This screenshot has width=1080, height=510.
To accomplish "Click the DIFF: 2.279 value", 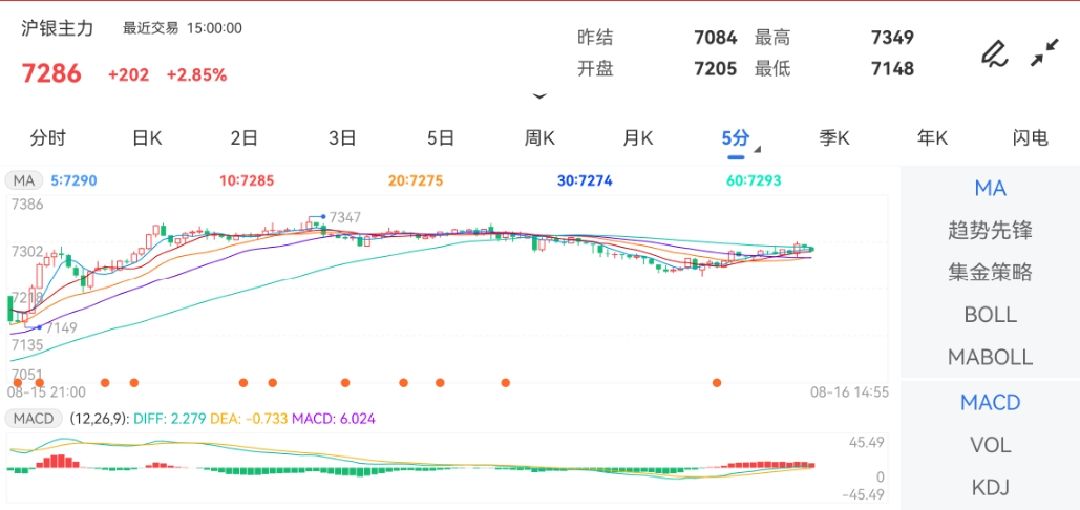I will tap(169, 418).
